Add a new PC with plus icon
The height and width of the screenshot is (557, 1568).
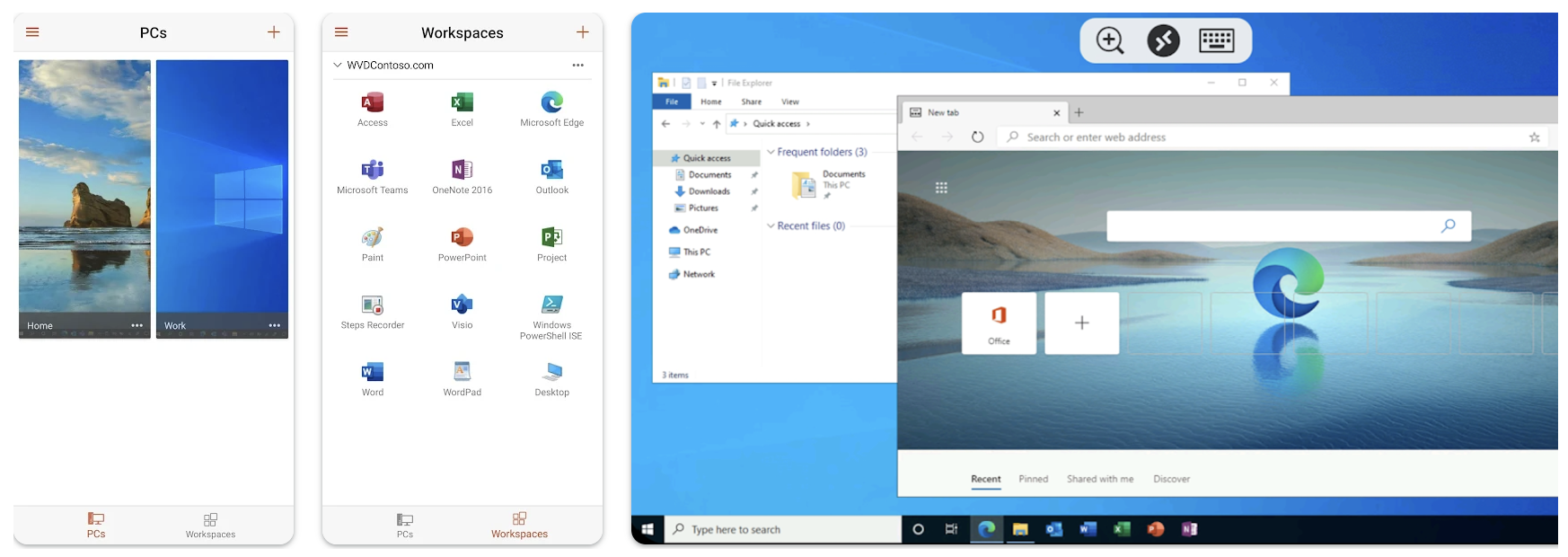pyautogui.click(x=274, y=32)
